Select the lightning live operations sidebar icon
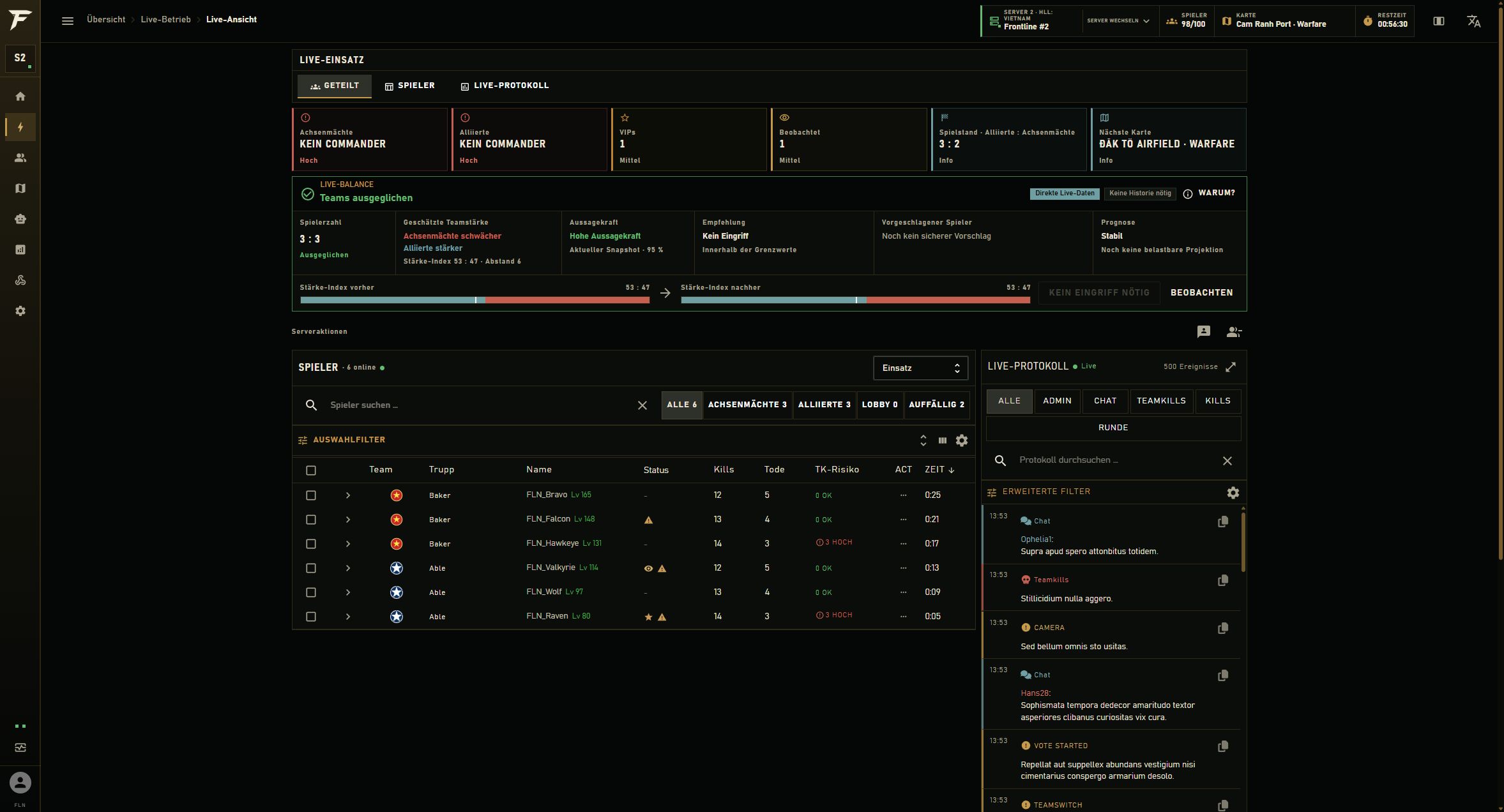This screenshot has height=812, width=1504. (20, 127)
